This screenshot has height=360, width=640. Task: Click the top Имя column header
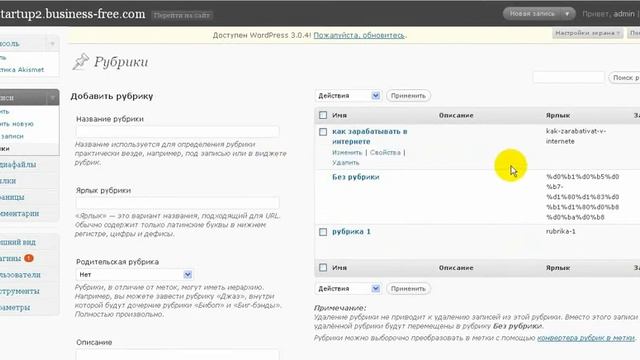click(x=339, y=116)
